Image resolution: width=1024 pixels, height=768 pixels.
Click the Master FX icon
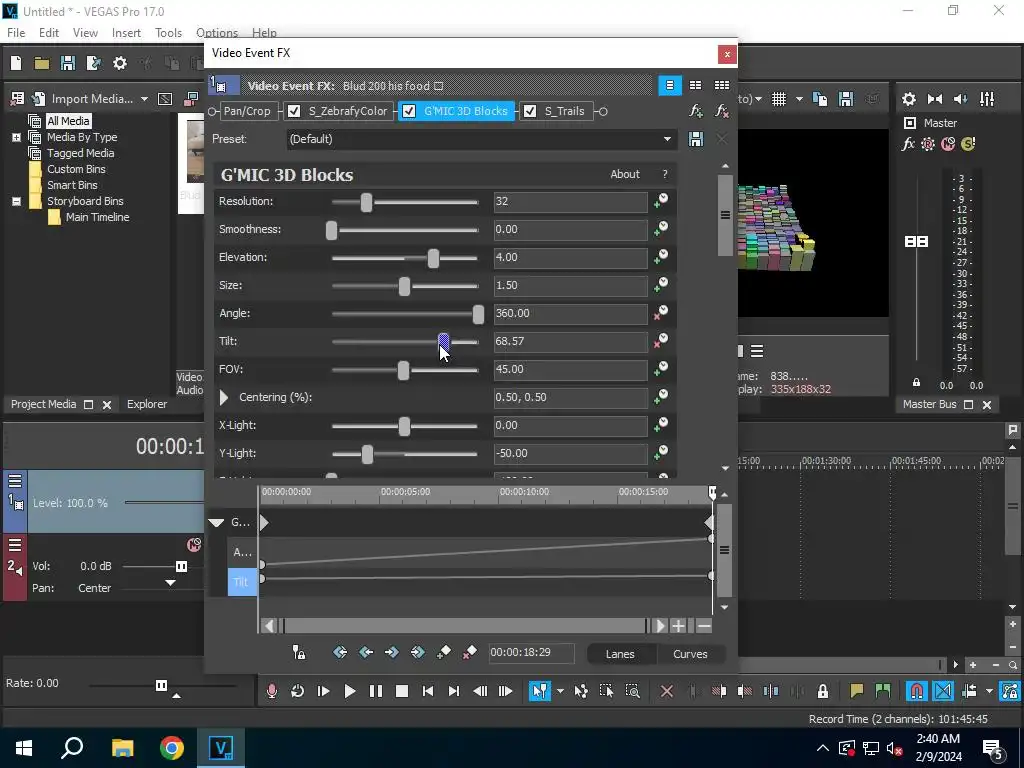coord(908,144)
